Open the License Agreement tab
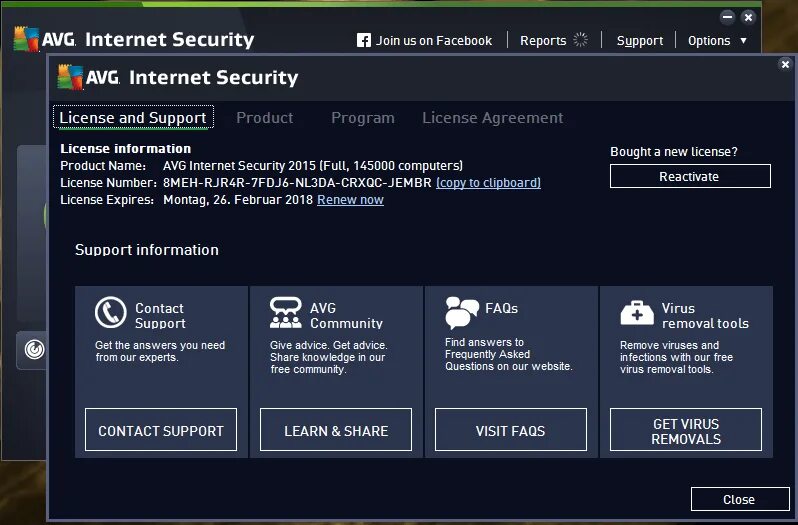The width and height of the screenshot is (798, 525). coord(493,118)
